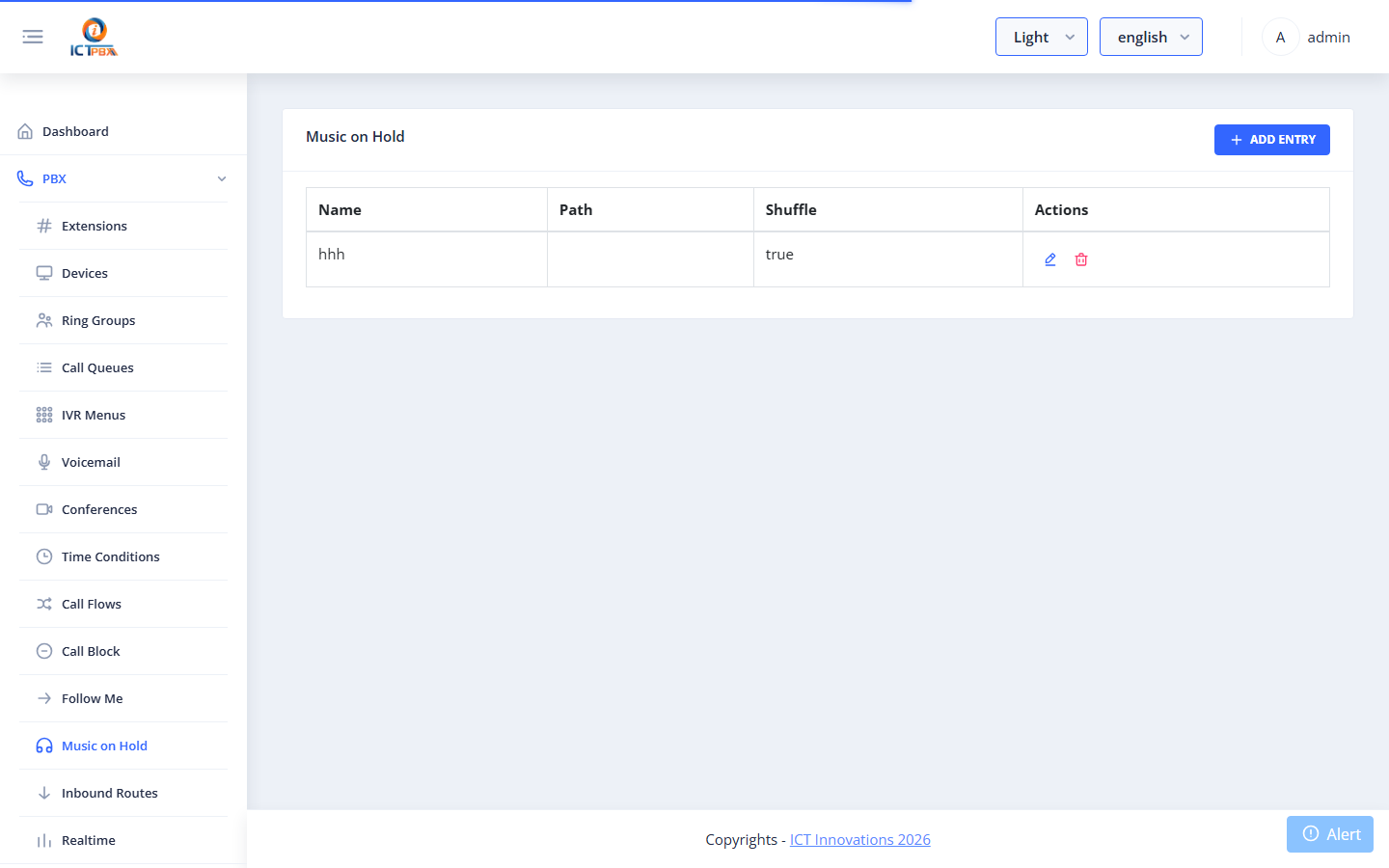Collapse the PBX menu chevron
This screenshot has width=1389, height=868.
click(x=222, y=178)
